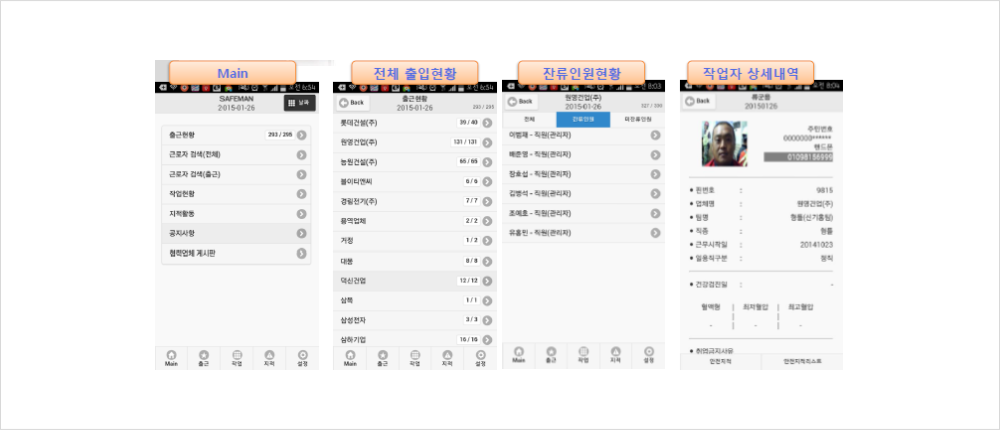Image resolution: width=1000 pixels, height=430 pixels.
Task: Expand 대풍 row arrow with 8/8
Action: pos(487,261)
